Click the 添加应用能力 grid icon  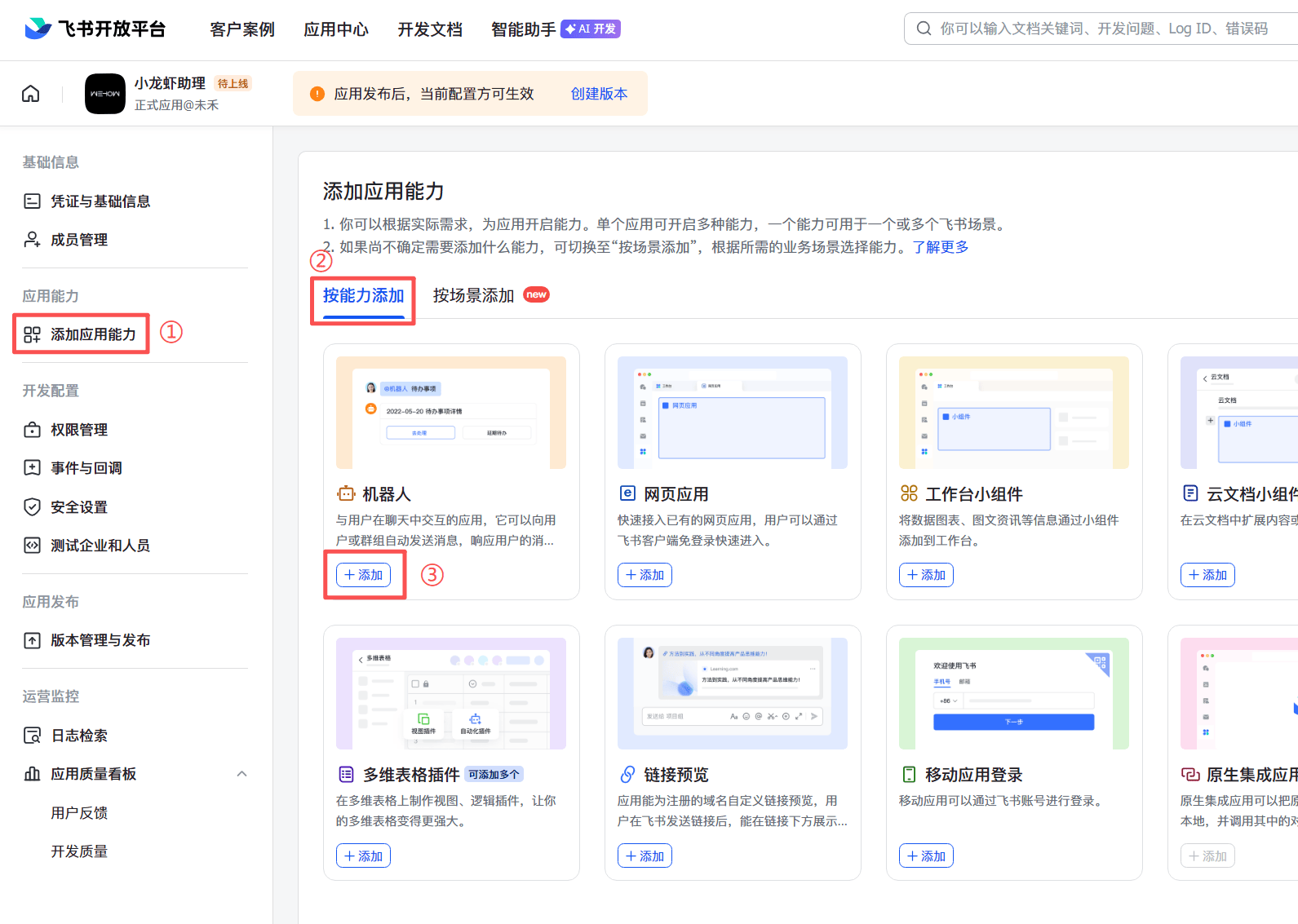(x=32, y=334)
